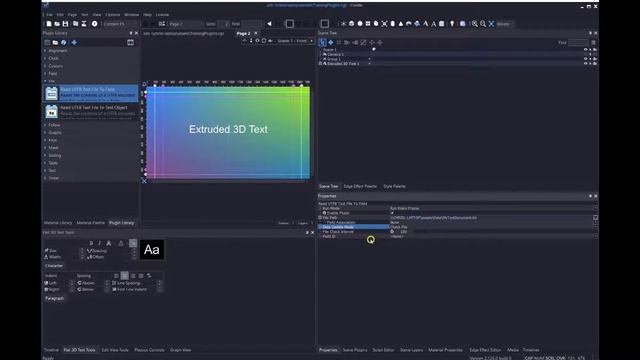Toggle the lock icon on Camera 1 row
Image resolution: width=640 pixels, height=360 pixels.
point(590,54)
